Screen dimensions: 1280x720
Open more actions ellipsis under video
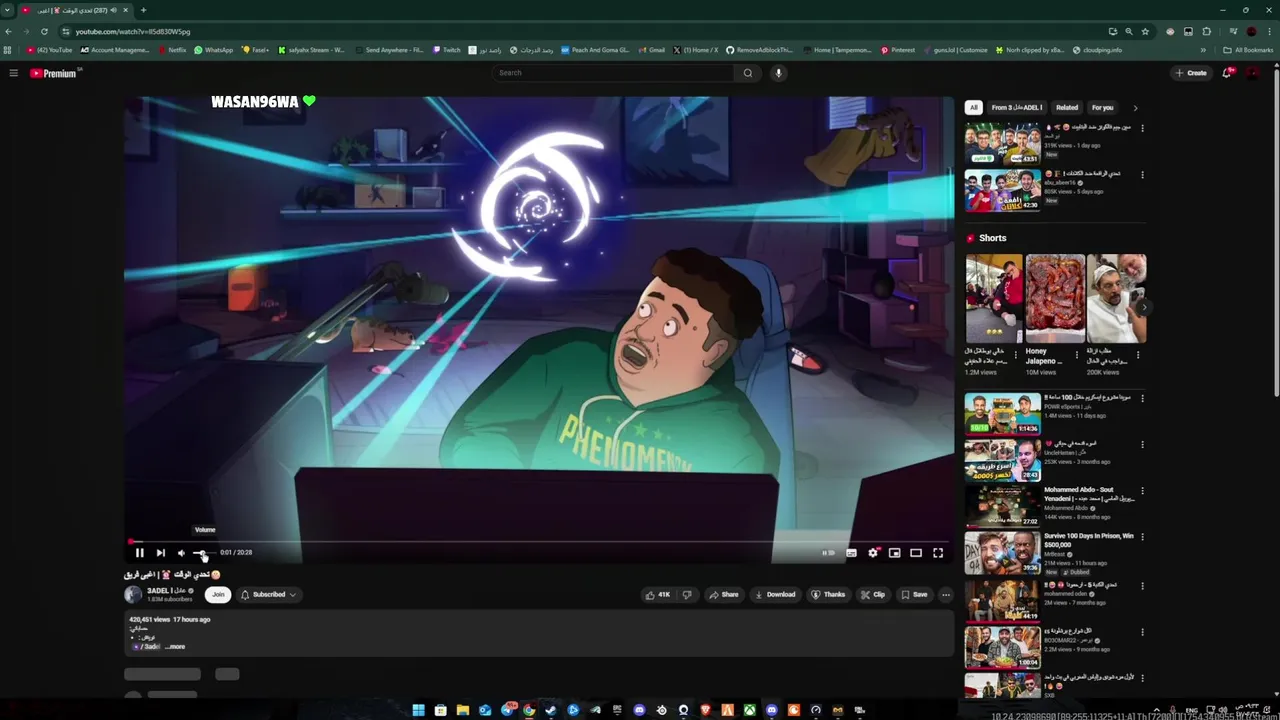coord(945,594)
